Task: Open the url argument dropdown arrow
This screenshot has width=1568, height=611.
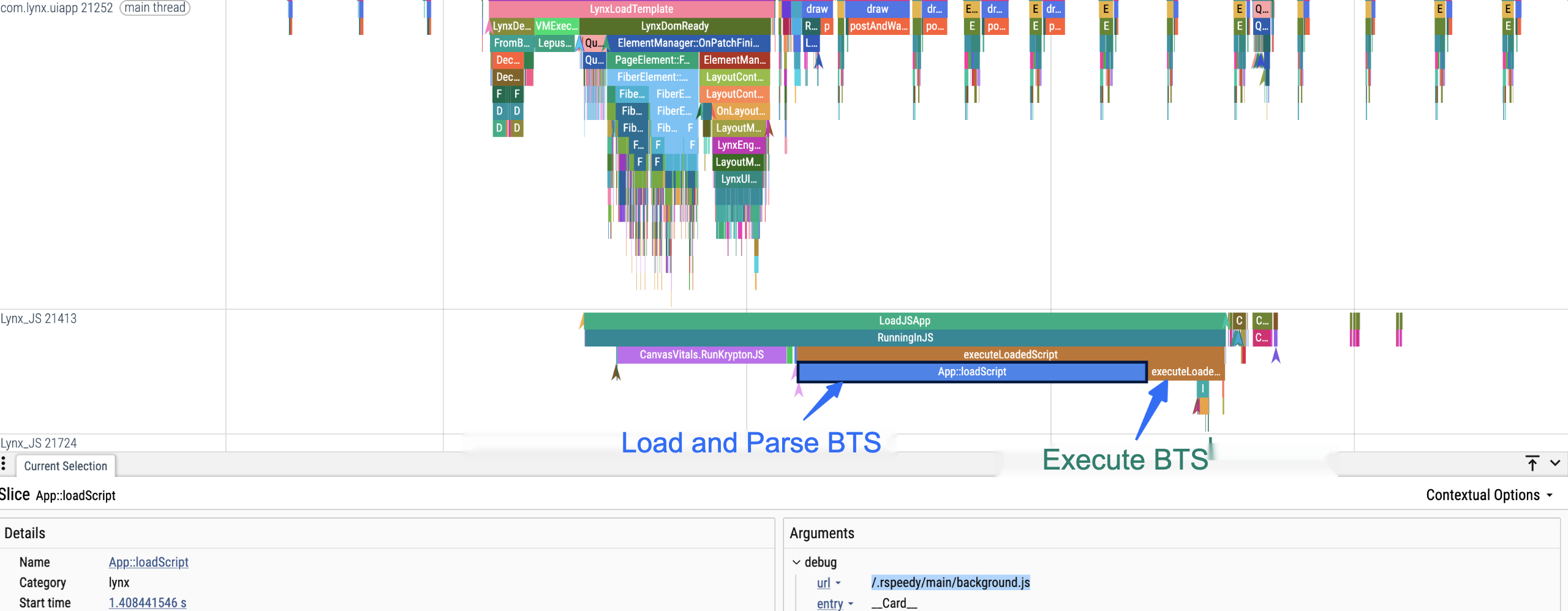Action: point(838,583)
